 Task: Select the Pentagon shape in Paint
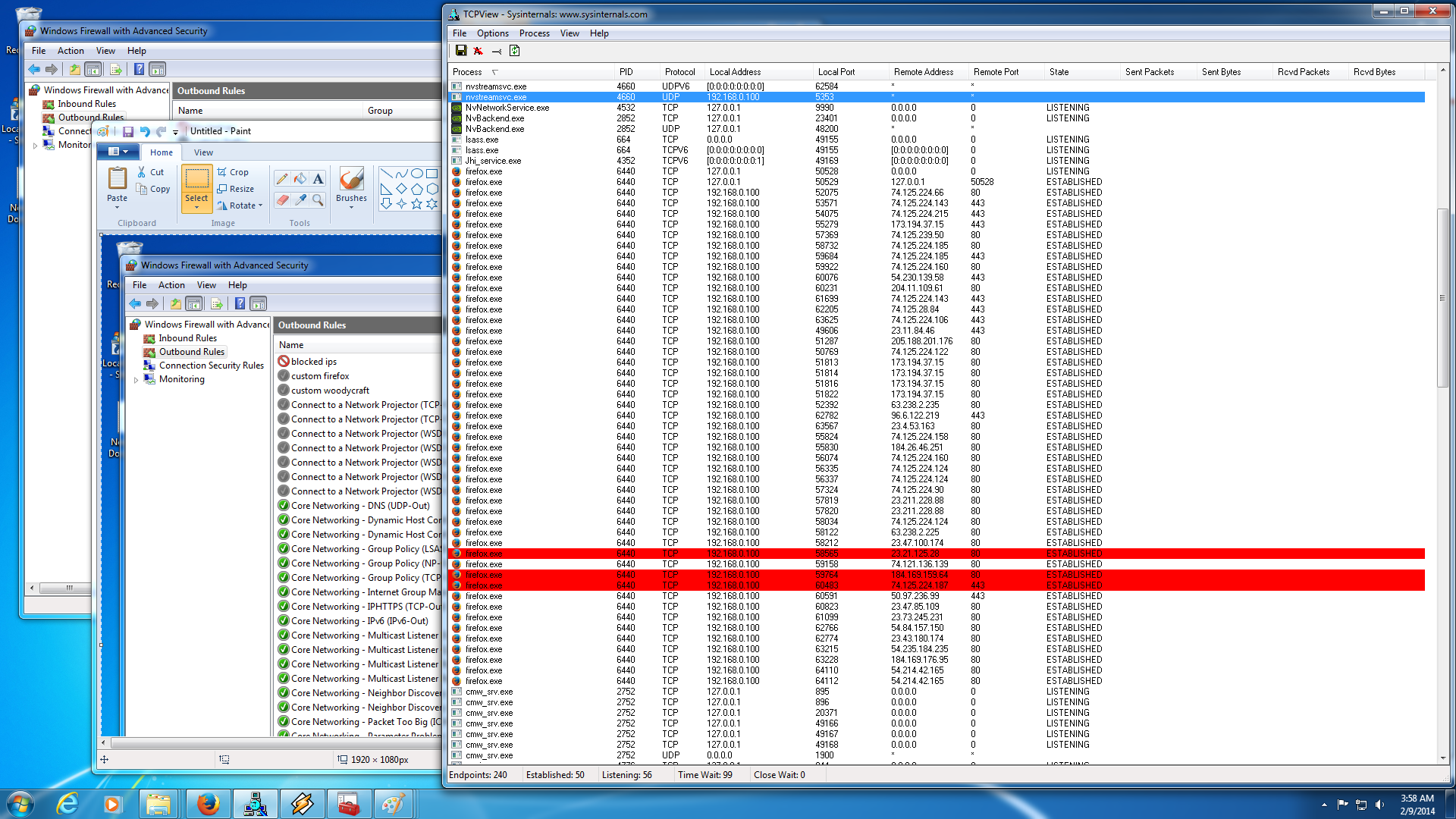pos(416,189)
